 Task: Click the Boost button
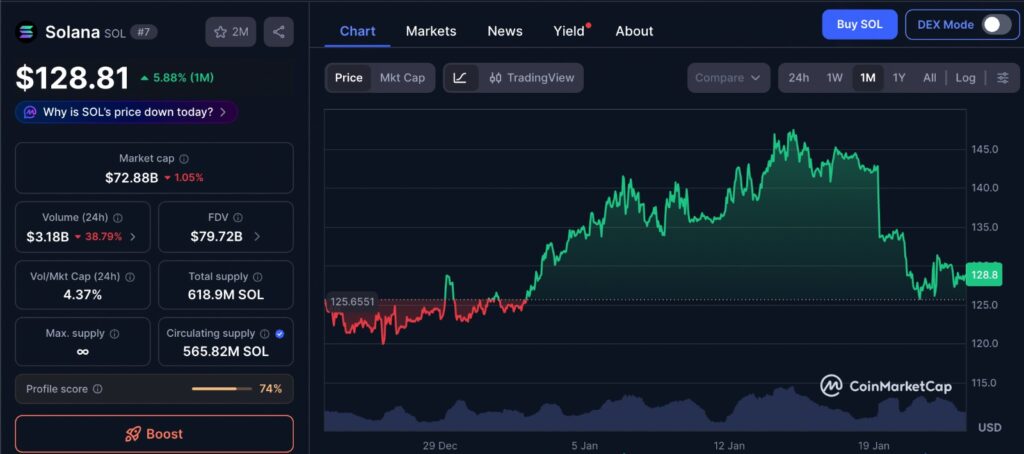tap(154, 434)
